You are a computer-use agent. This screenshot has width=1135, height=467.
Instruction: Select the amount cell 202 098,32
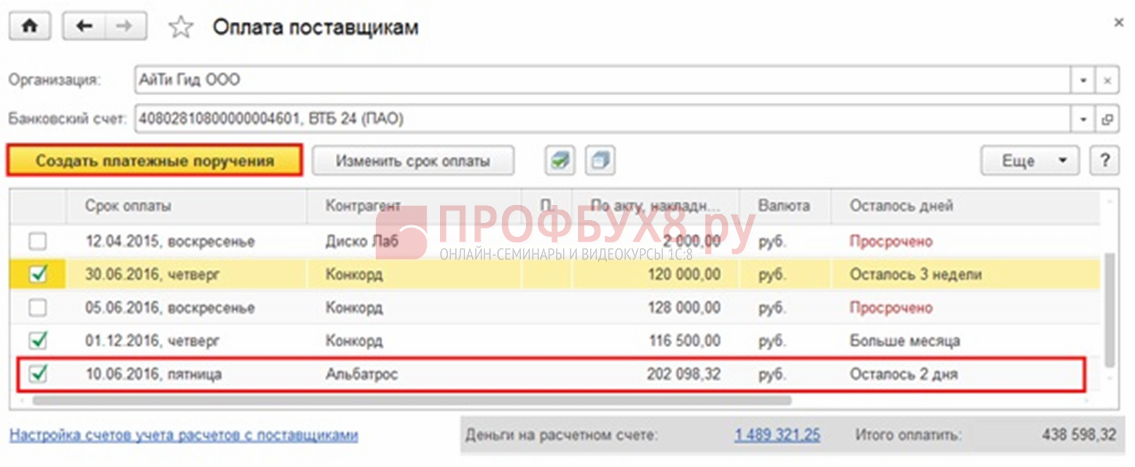pyautogui.click(x=656, y=374)
